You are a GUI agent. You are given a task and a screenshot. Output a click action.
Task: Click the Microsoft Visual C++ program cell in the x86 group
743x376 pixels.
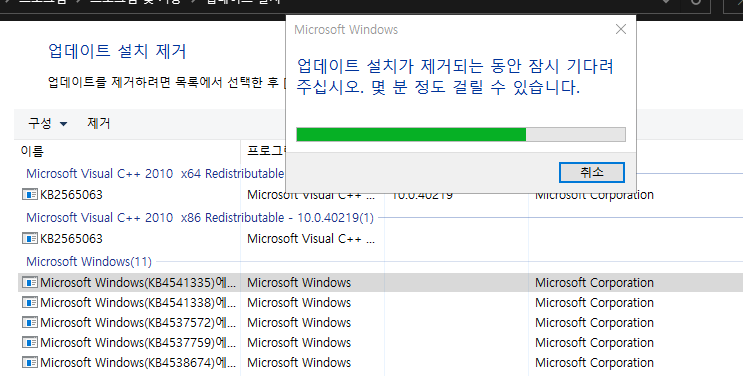[x=311, y=238]
